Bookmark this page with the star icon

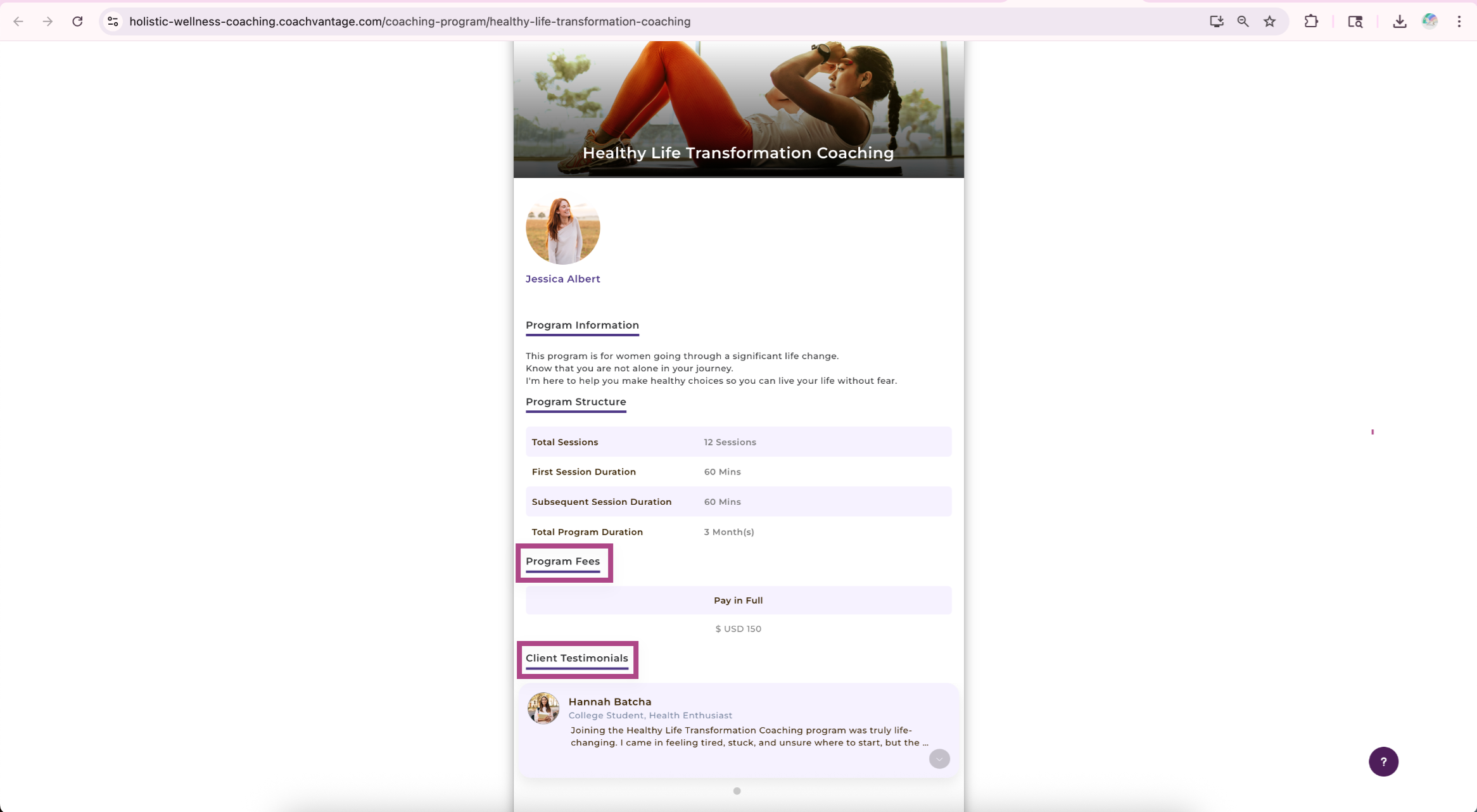click(1269, 22)
